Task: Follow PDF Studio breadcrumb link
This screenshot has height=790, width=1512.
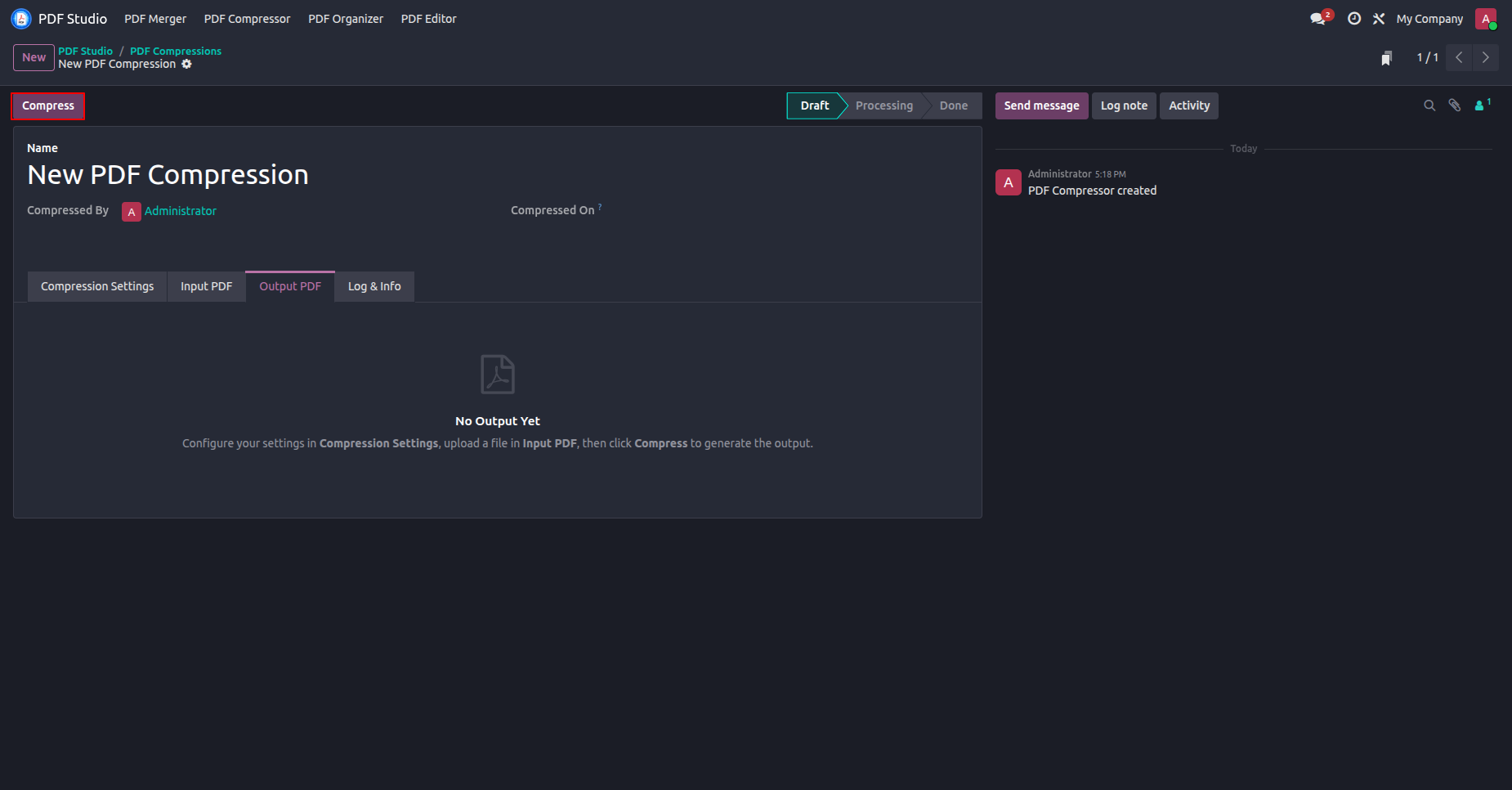Action: pos(85,51)
